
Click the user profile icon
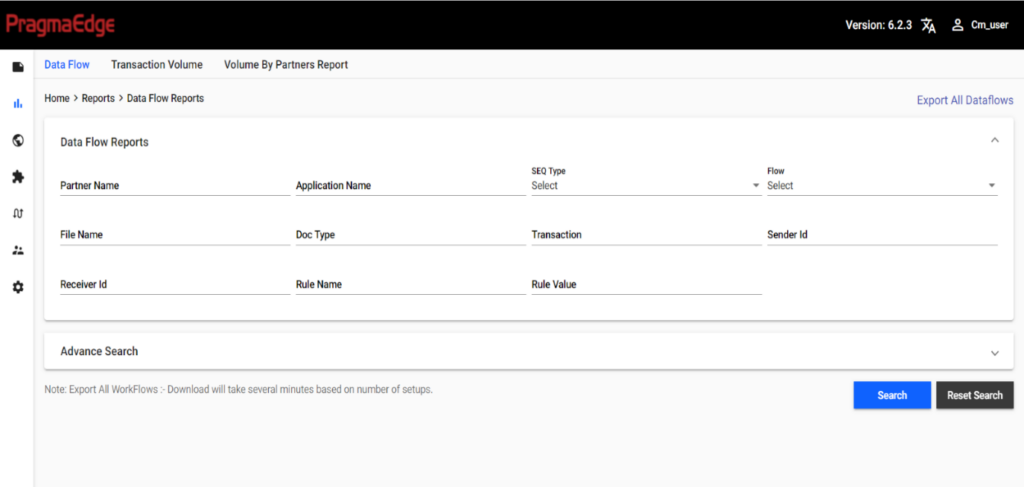tap(957, 25)
